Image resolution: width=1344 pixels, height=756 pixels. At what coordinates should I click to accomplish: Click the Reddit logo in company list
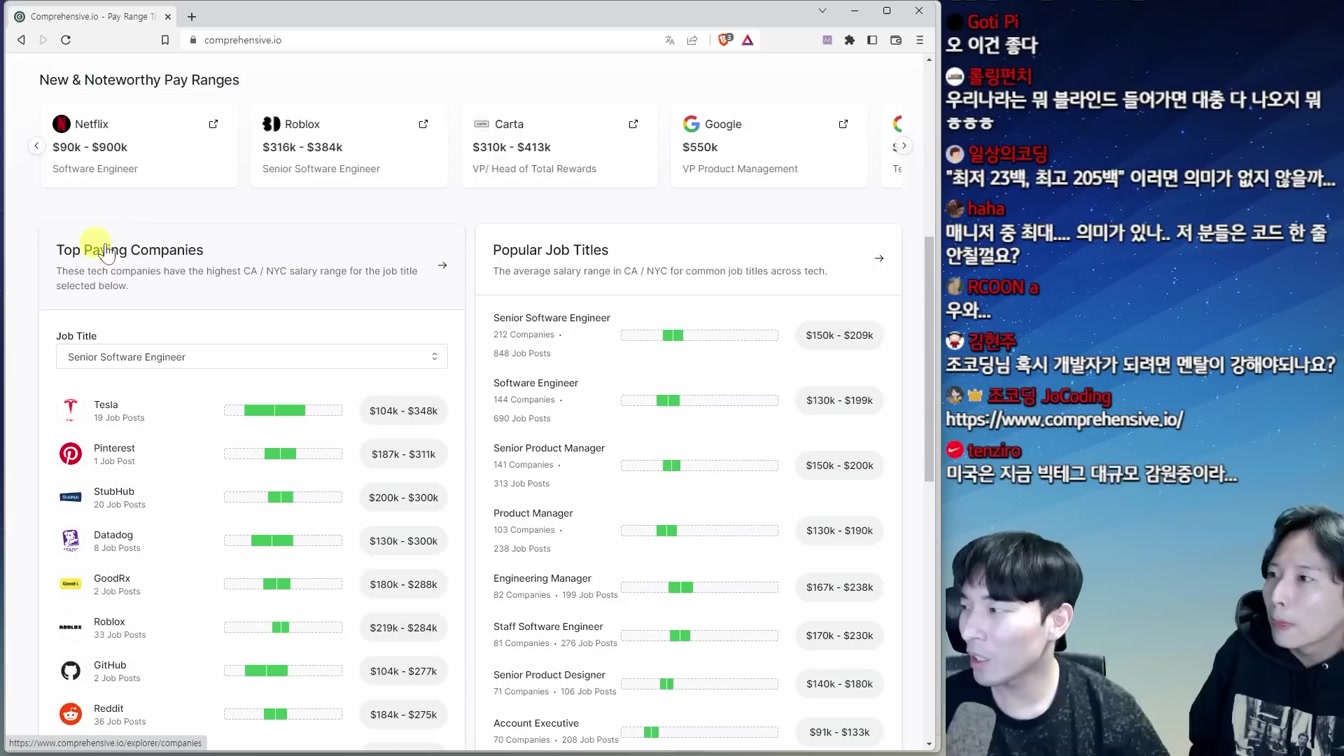(70, 714)
